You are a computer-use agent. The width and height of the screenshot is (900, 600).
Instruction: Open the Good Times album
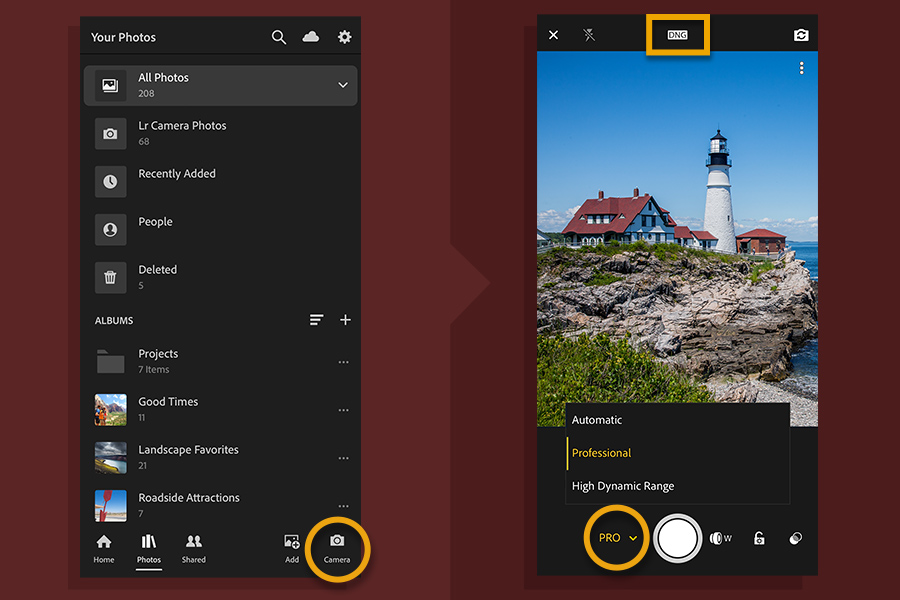(220, 409)
